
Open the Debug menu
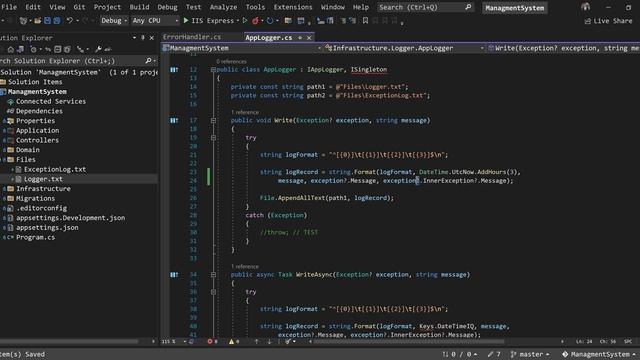click(x=167, y=7)
